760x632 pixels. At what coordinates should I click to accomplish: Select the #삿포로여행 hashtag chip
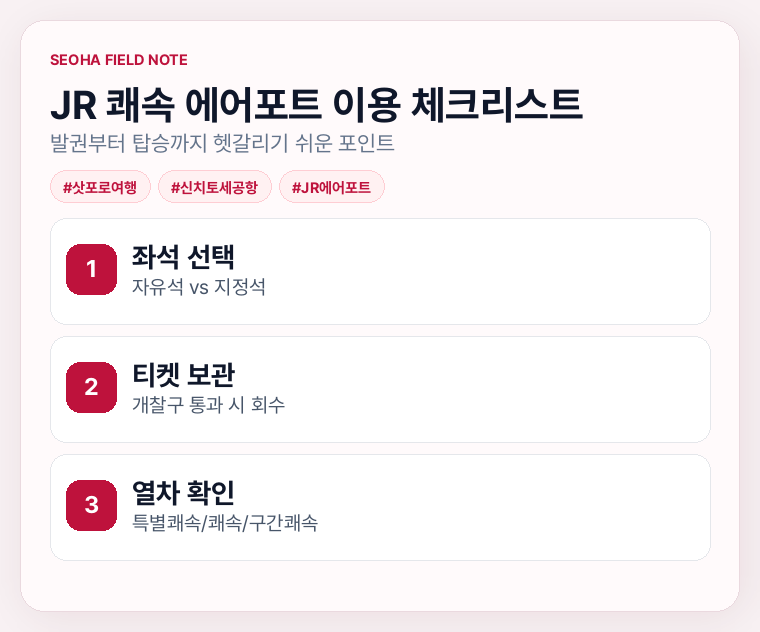(100, 187)
